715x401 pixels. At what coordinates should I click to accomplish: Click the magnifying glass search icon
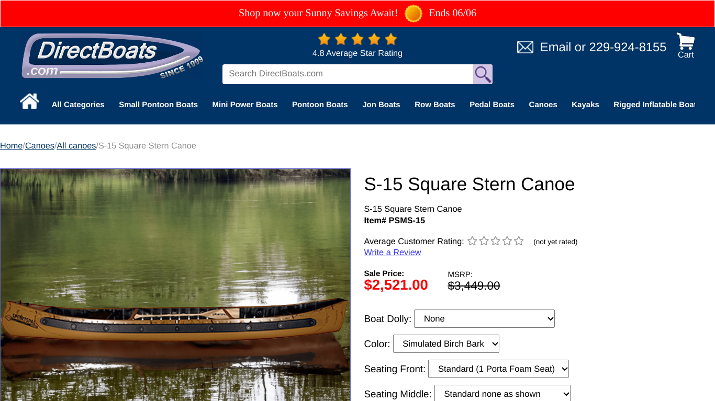[x=483, y=74]
